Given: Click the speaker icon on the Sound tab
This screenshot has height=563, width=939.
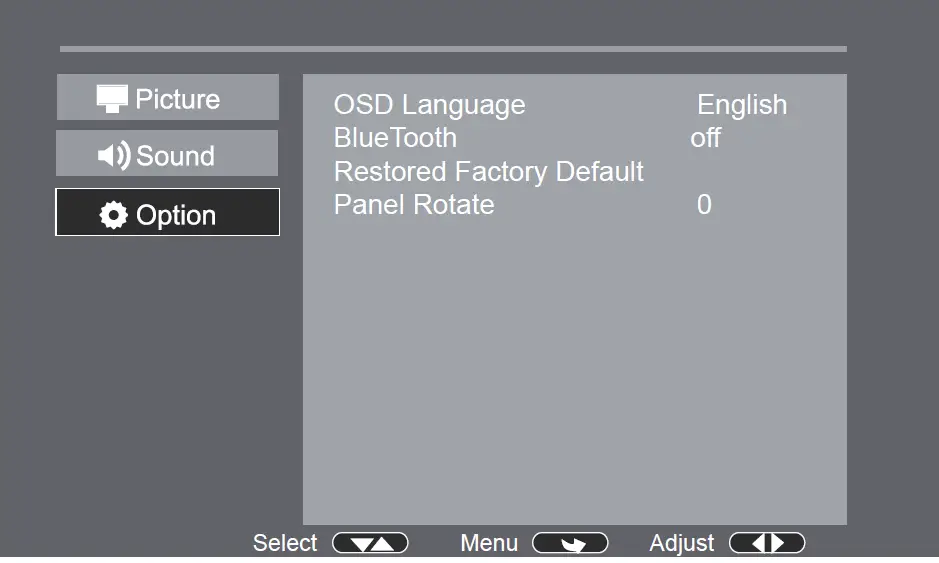Looking at the screenshot, I should tap(114, 156).
